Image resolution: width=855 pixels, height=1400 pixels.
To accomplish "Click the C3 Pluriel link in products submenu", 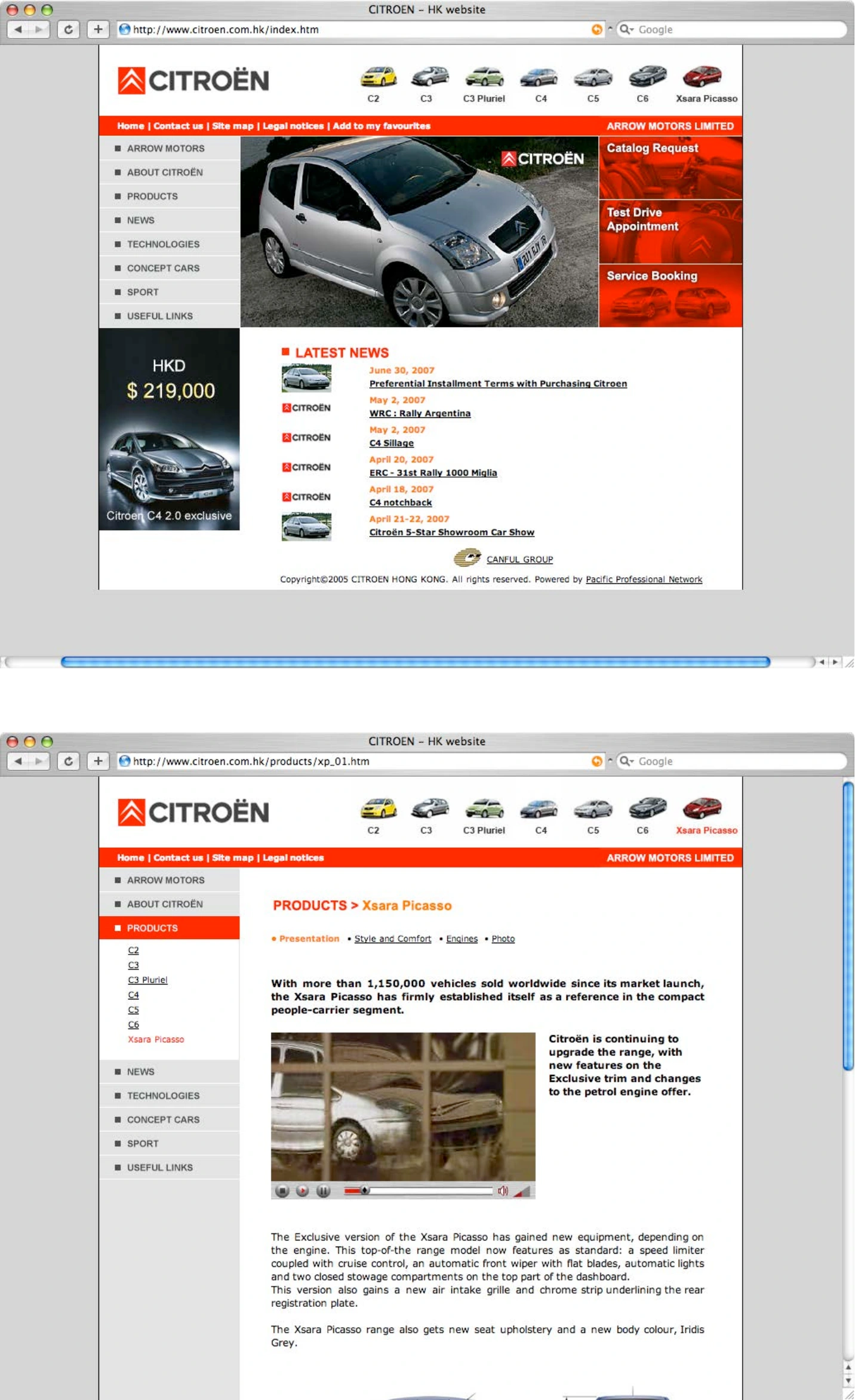I will (147, 980).
